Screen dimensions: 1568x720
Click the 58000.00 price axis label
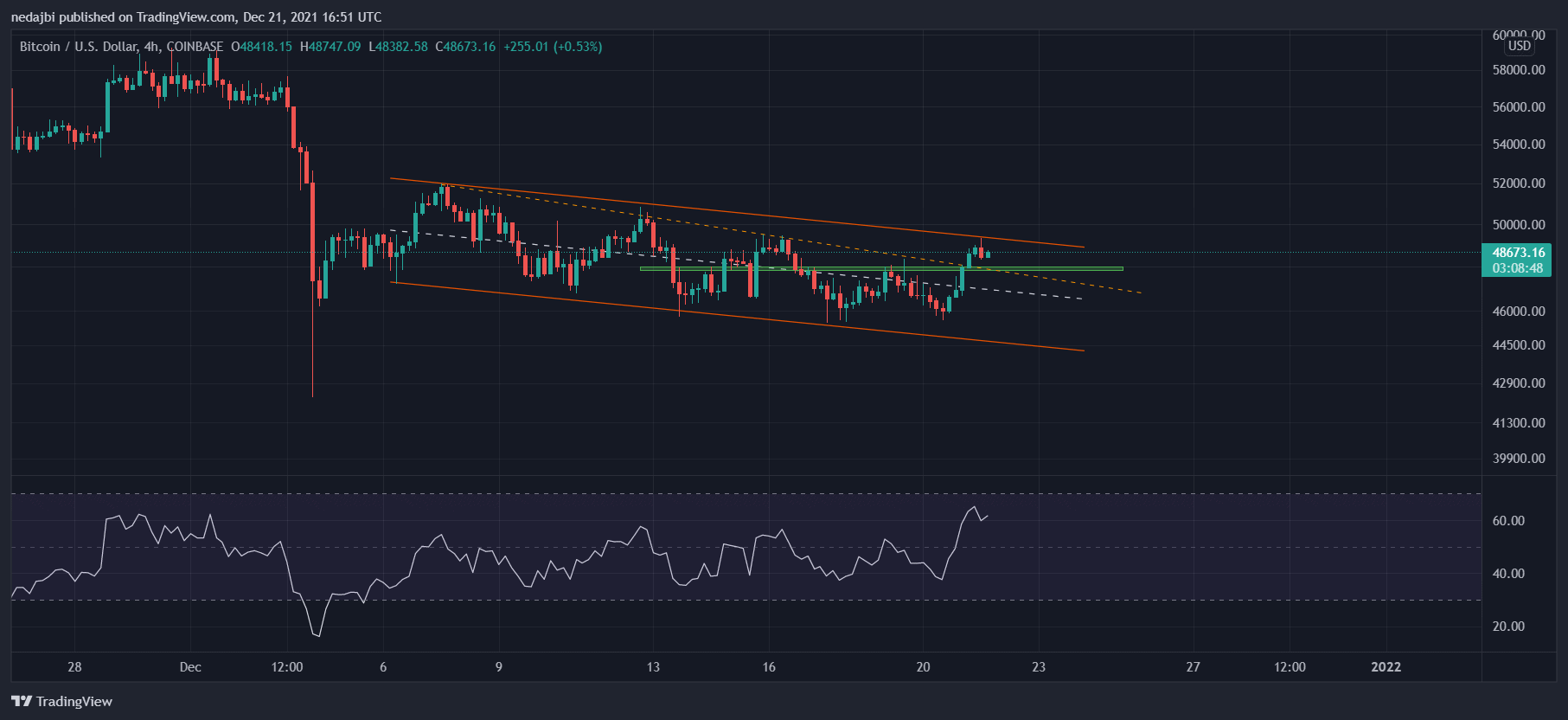coord(1519,70)
